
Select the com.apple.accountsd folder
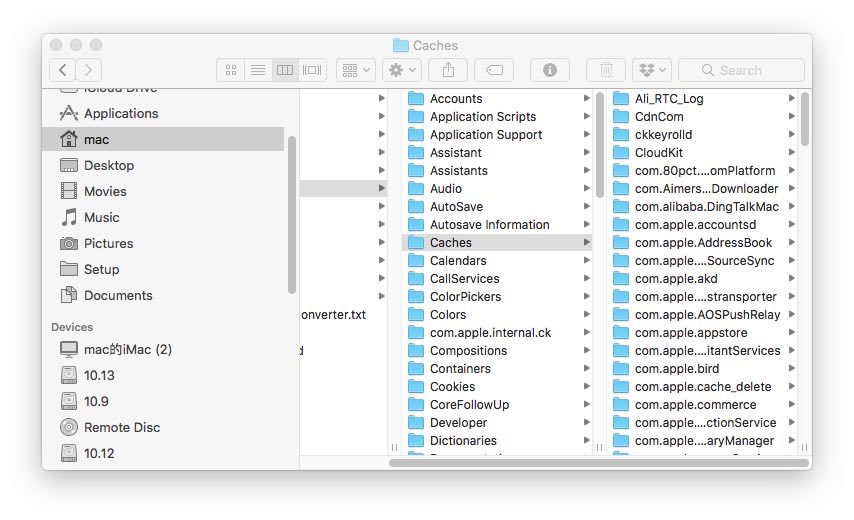point(702,224)
